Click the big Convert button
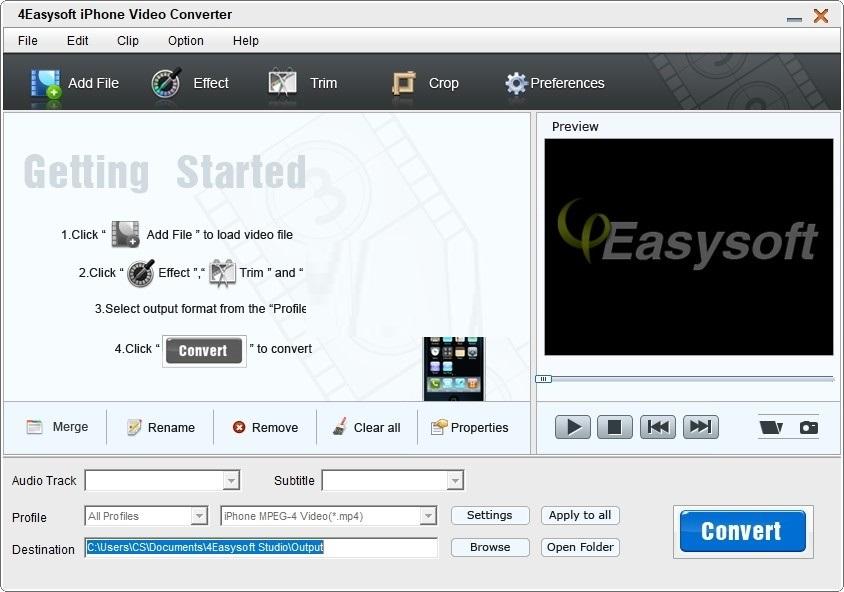Screen dimensions: 844x592 [742, 531]
